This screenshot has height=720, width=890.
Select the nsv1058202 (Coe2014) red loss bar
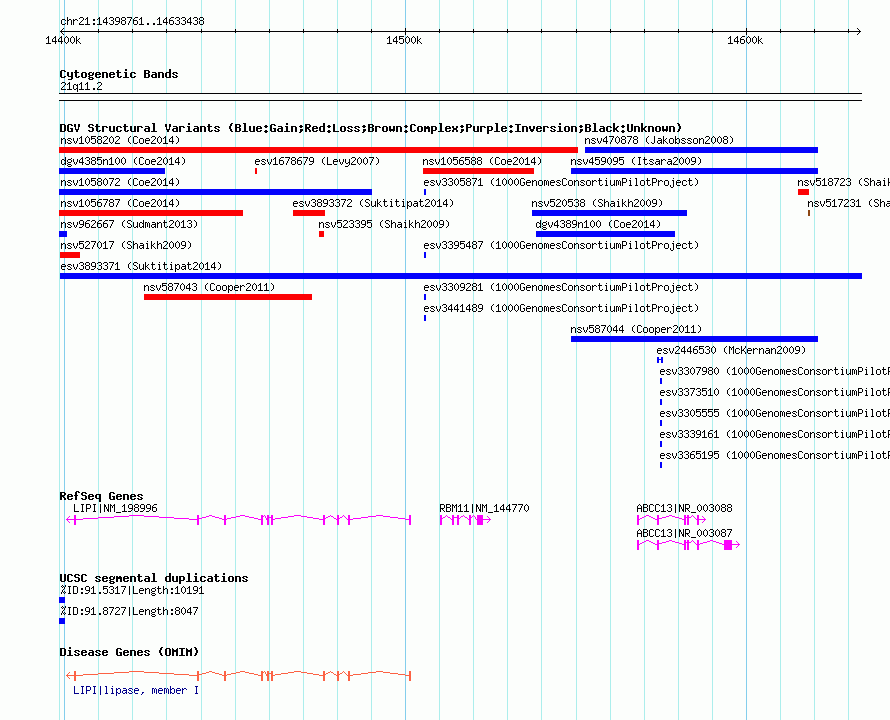point(318,150)
